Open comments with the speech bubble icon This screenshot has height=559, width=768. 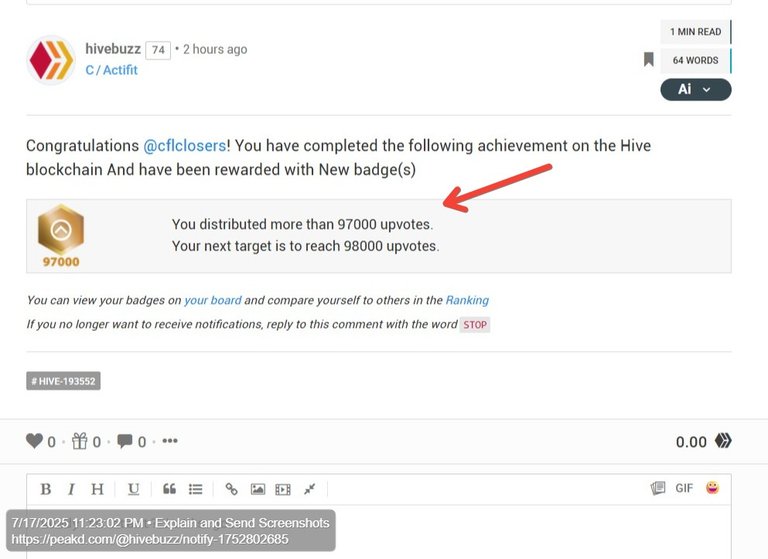[x=124, y=441]
